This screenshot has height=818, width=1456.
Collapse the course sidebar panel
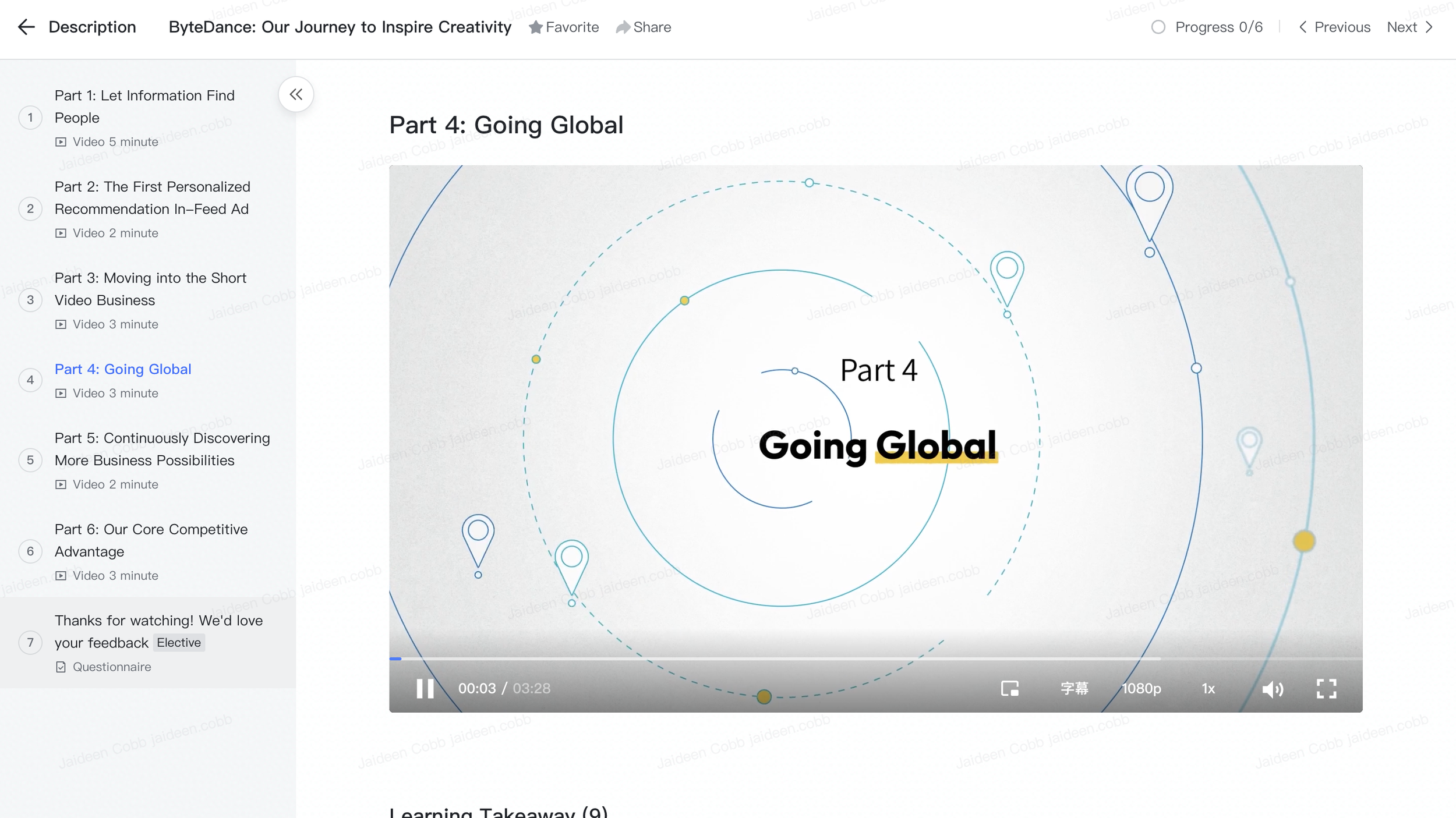point(296,94)
